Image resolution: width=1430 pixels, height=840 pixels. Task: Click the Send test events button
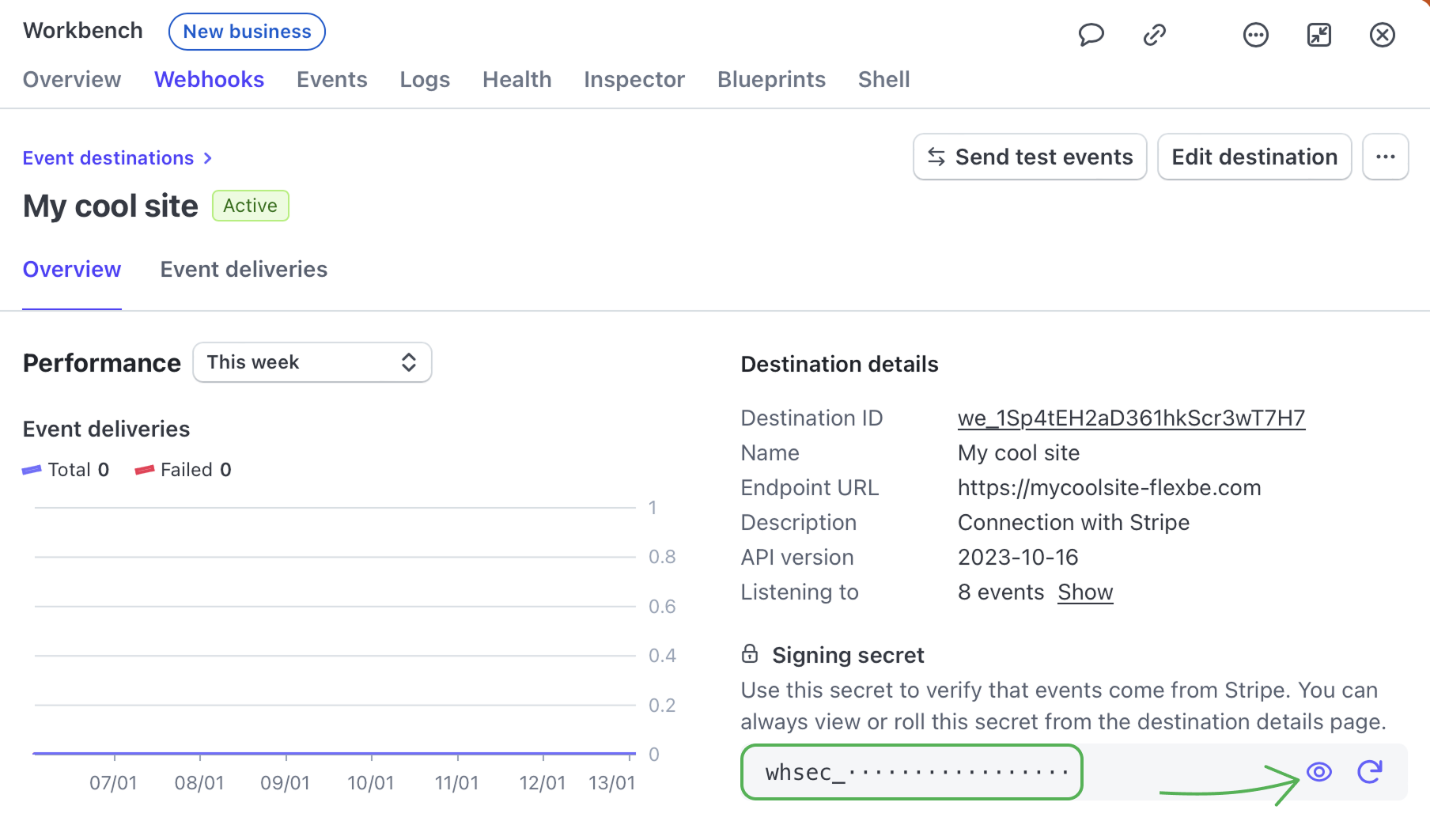(x=1029, y=157)
